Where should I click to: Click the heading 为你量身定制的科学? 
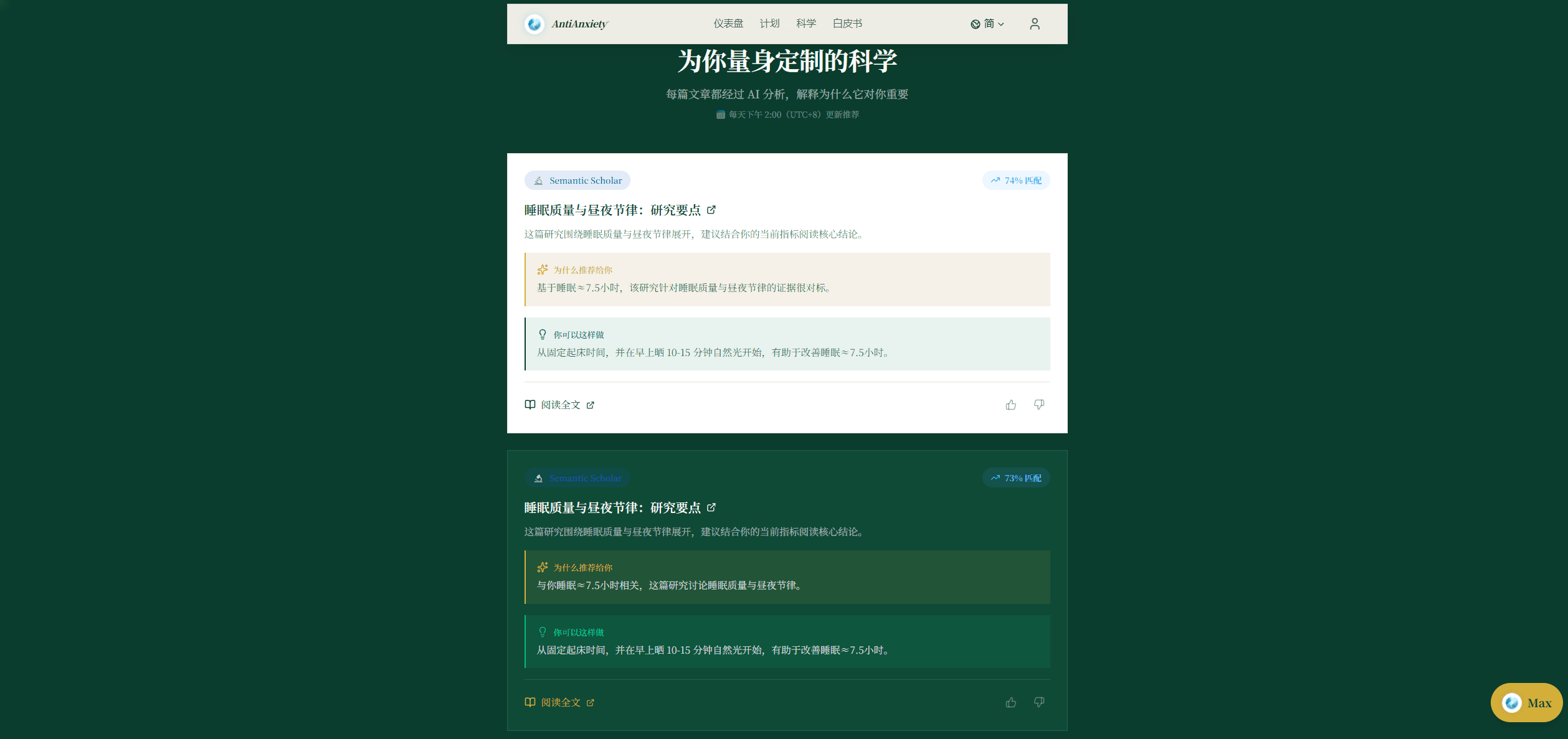787,62
